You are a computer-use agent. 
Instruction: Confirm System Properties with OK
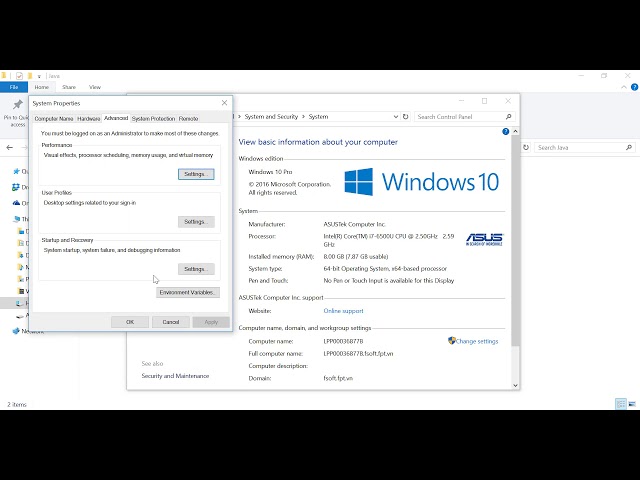click(130, 322)
